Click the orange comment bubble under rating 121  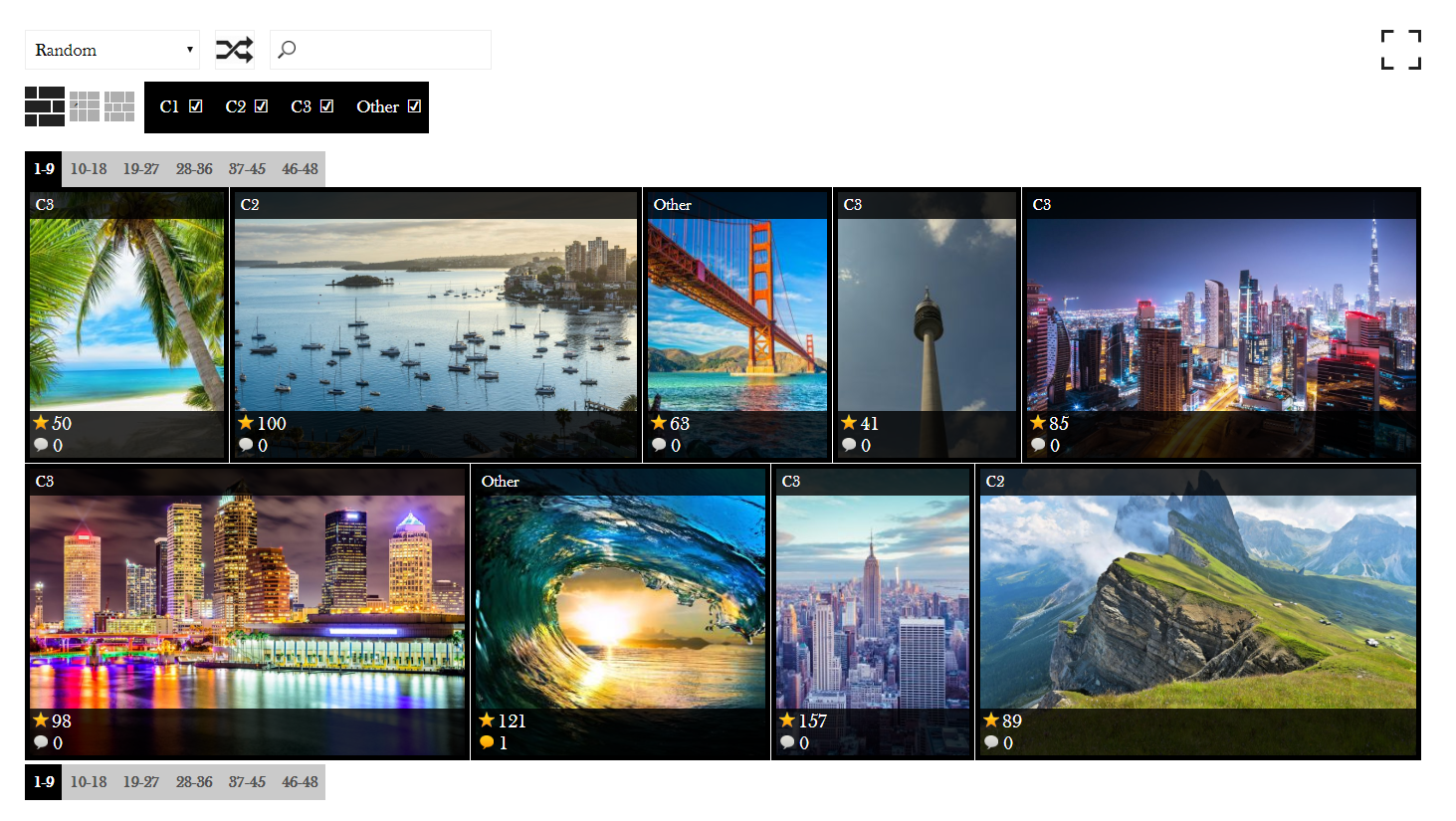tap(487, 742)
